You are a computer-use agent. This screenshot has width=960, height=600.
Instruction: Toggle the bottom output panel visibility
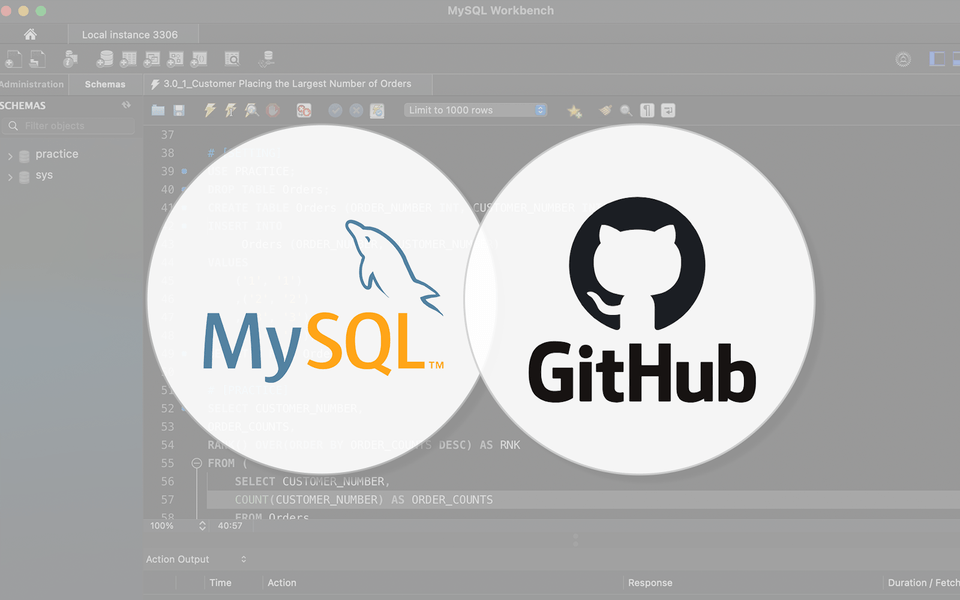pos(956,59)
